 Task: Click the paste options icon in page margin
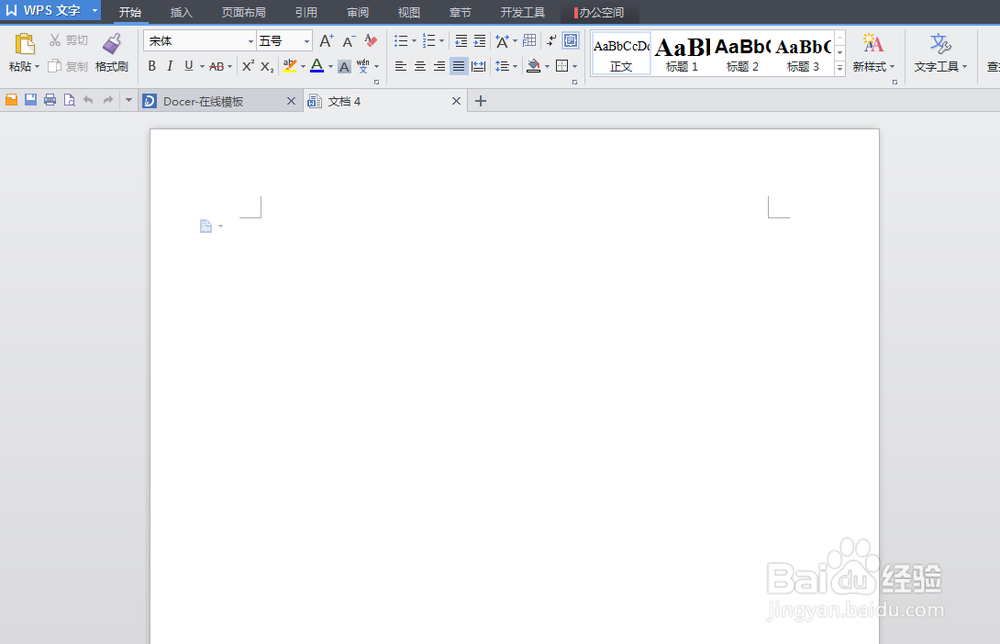206,226
